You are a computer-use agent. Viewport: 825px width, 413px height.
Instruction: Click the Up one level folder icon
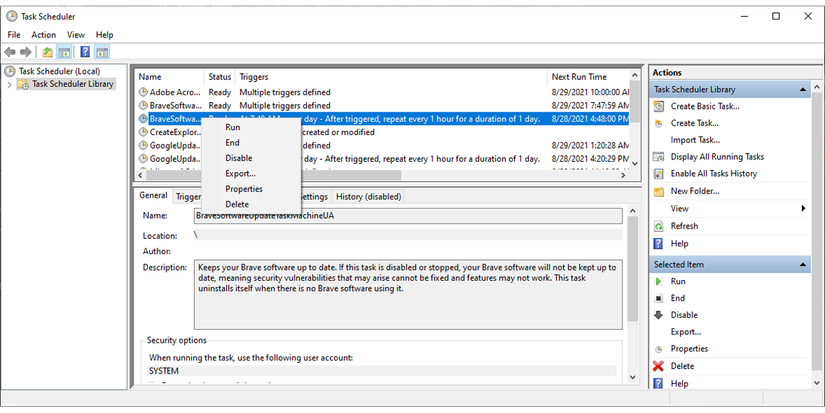[x=47, y=52]
